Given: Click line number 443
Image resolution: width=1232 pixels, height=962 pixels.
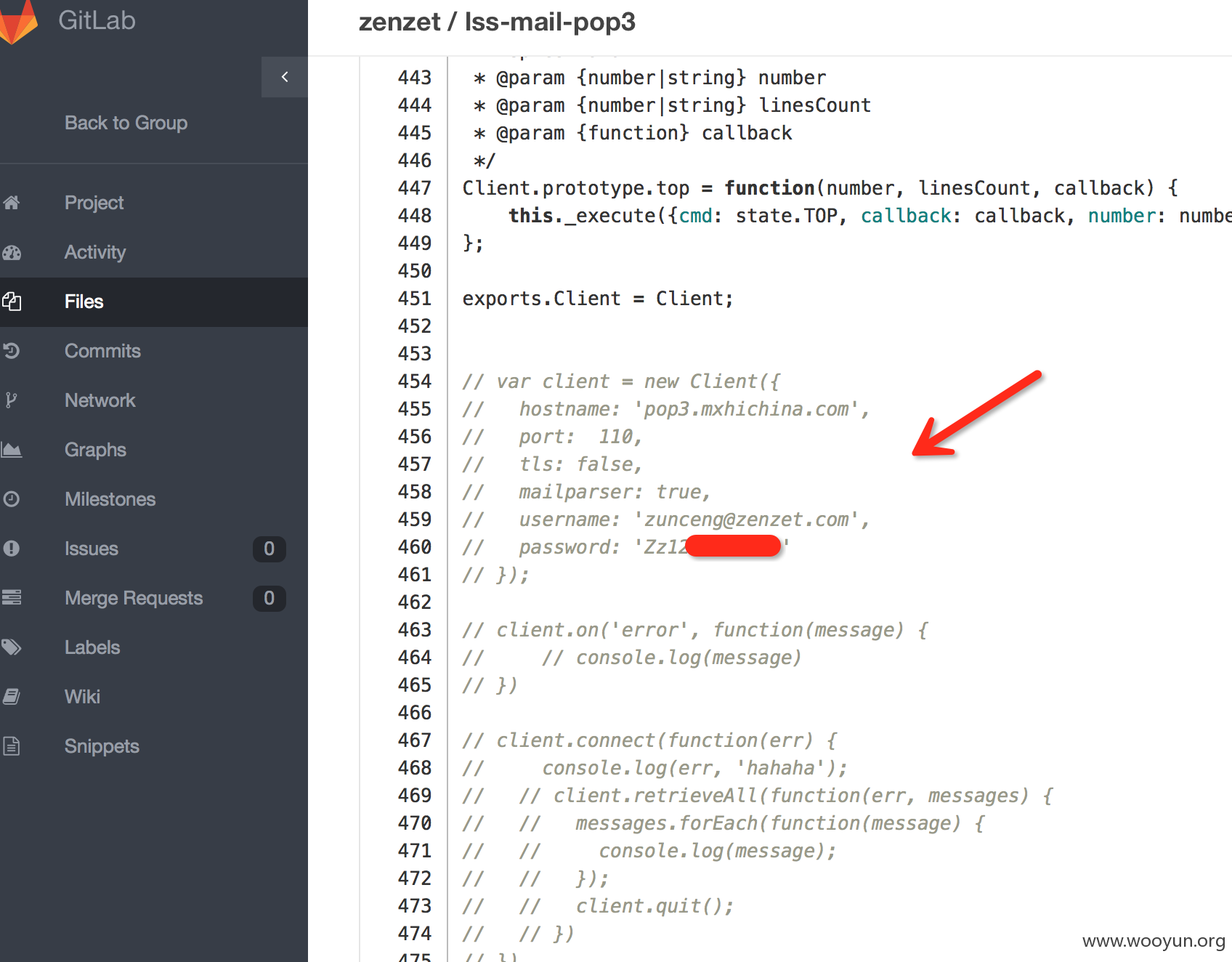Looking at the screenshot, I should pos(415,78).
